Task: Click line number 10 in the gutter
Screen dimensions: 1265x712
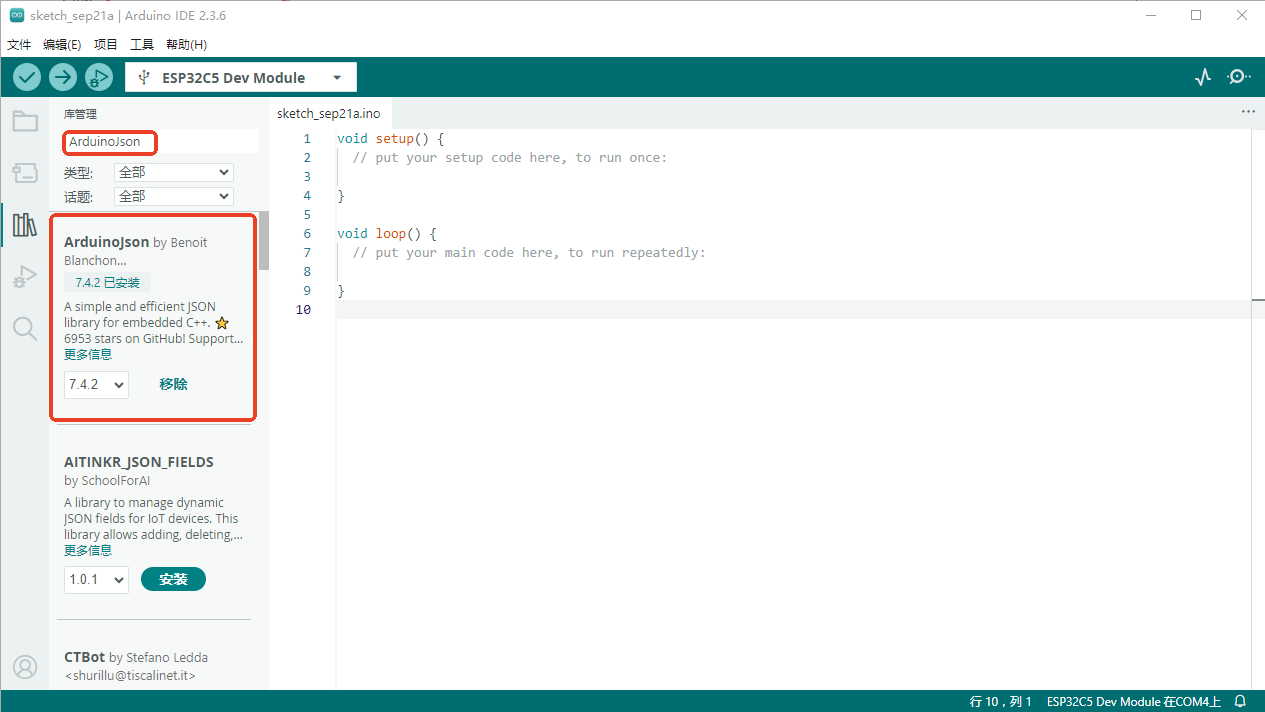Action: coord(303,310)
